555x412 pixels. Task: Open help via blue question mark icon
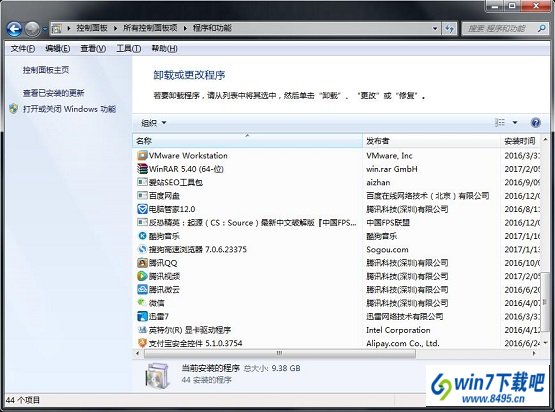pyautogui.click(x=536, y=122)
